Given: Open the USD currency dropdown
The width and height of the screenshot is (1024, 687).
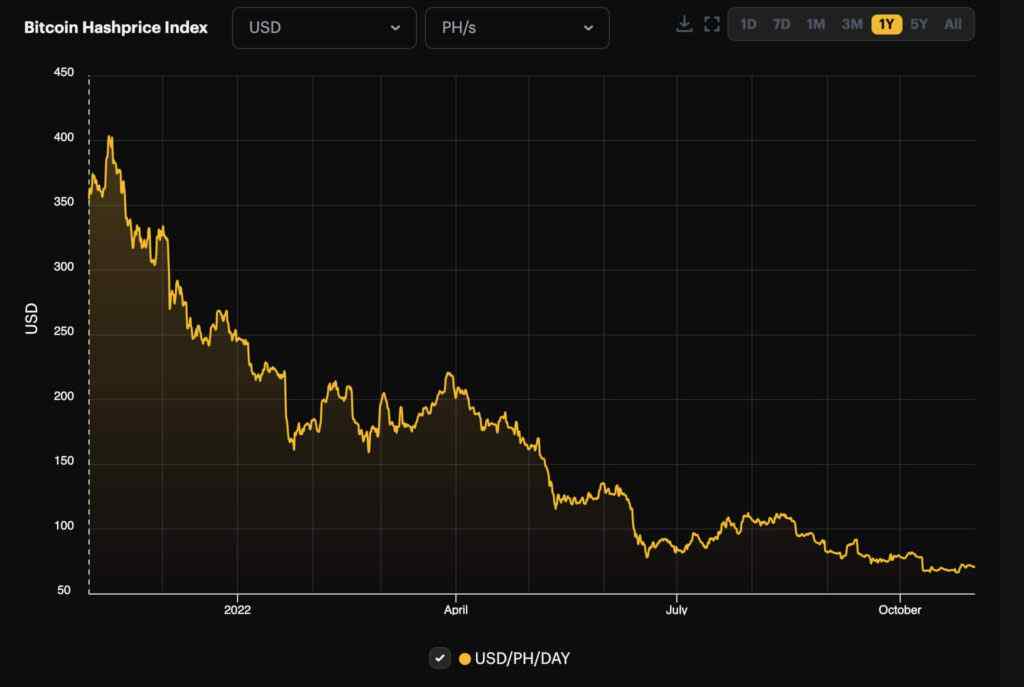Looking at the screenshot, I should point(323,28).
